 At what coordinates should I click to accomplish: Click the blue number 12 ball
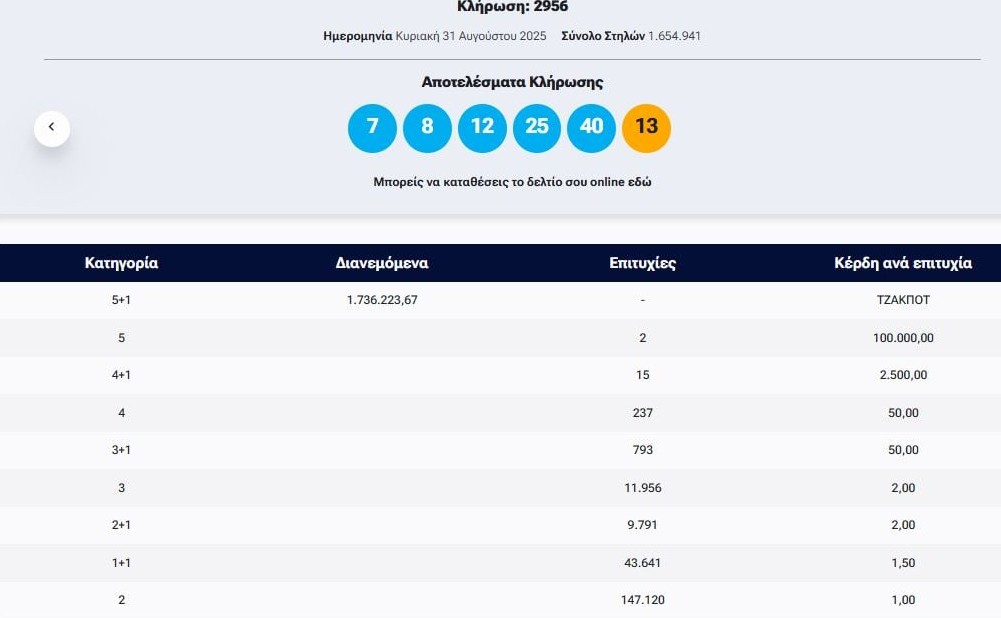point(482,128)
